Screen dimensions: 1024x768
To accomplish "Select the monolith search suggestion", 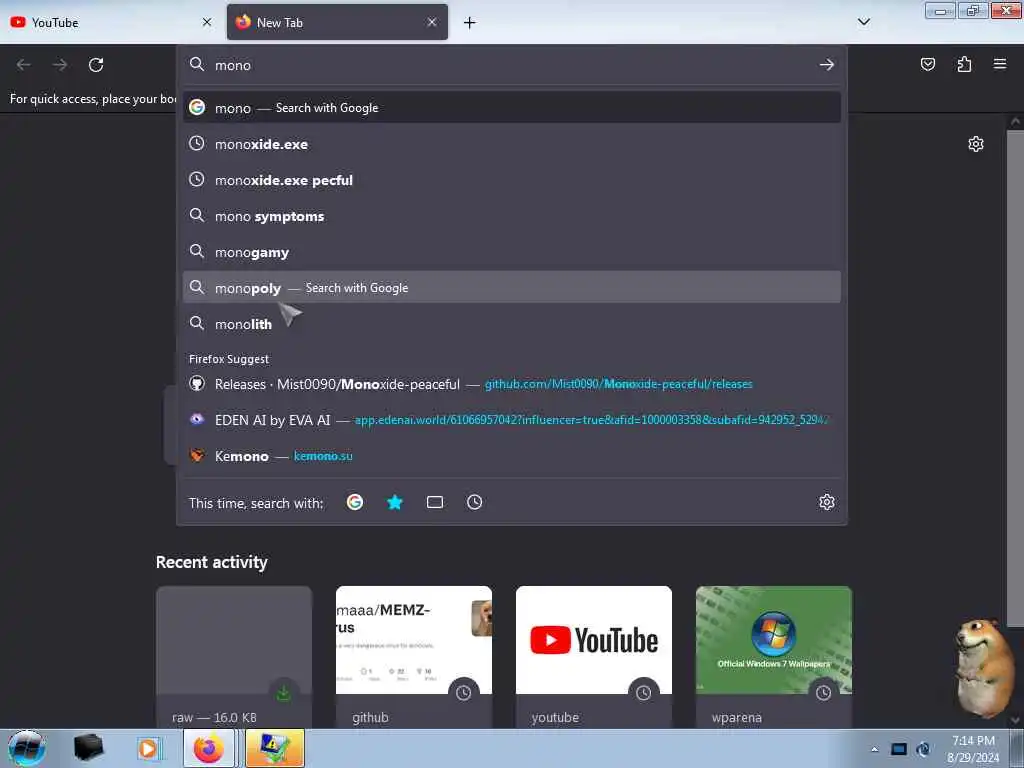I will (x=511, y=323).
